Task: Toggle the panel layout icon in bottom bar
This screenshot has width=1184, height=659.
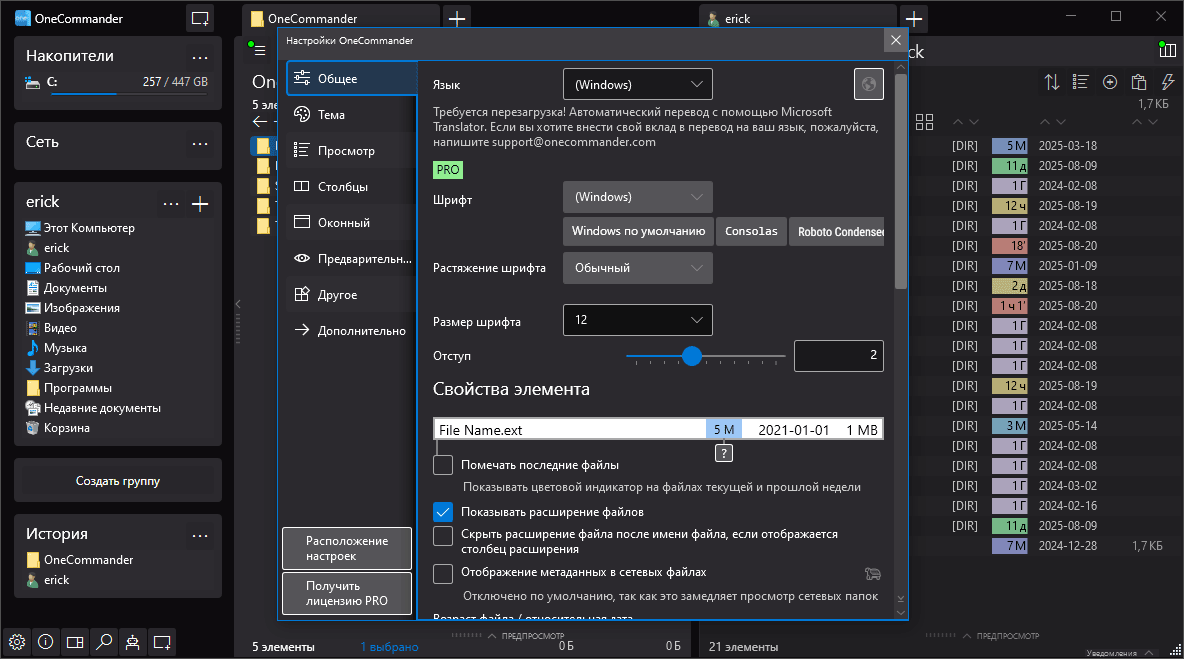Action: coord(75,642)
